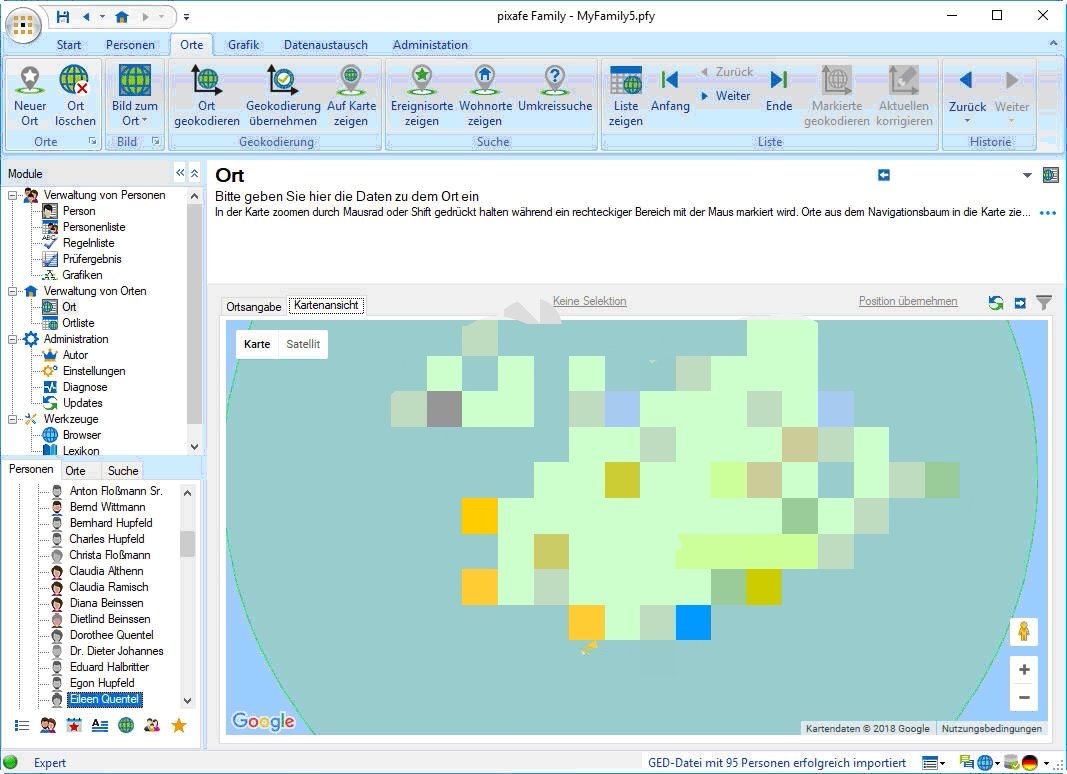
Task: Click the Keine Selektion link
Action: tap(589, 301)
